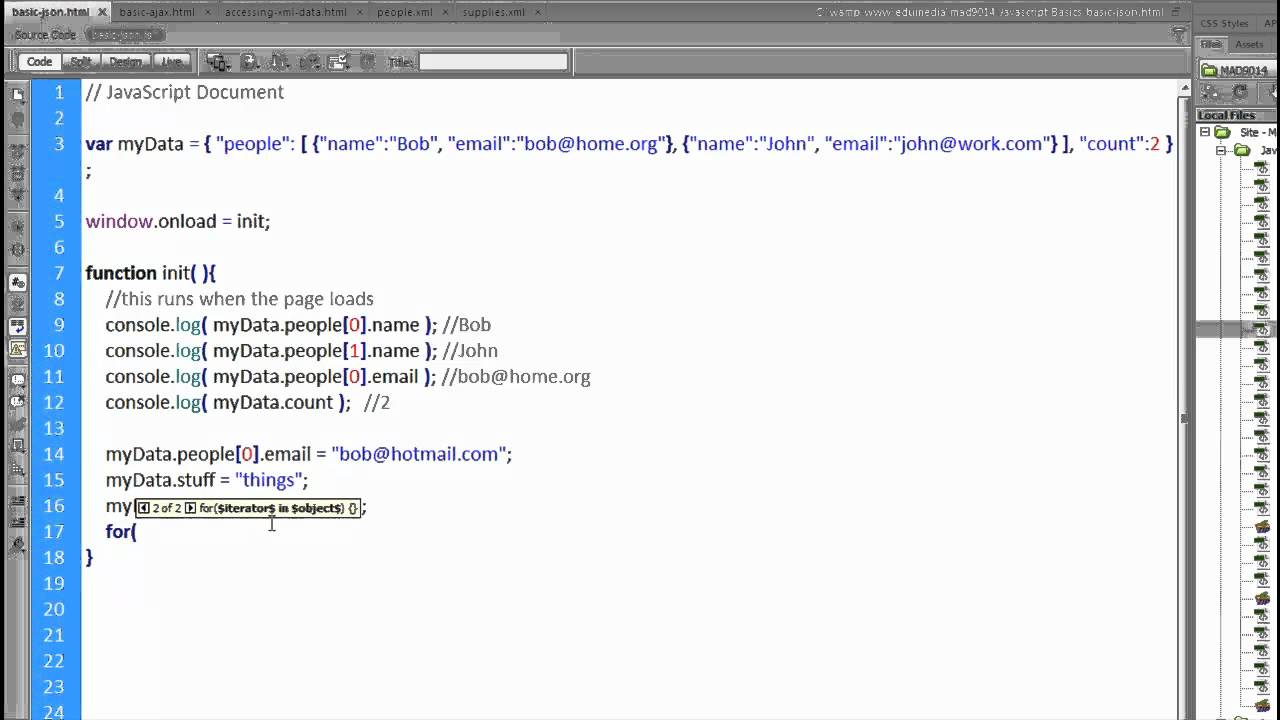Click the Source Code button
1280x720 pixels.
45,35
